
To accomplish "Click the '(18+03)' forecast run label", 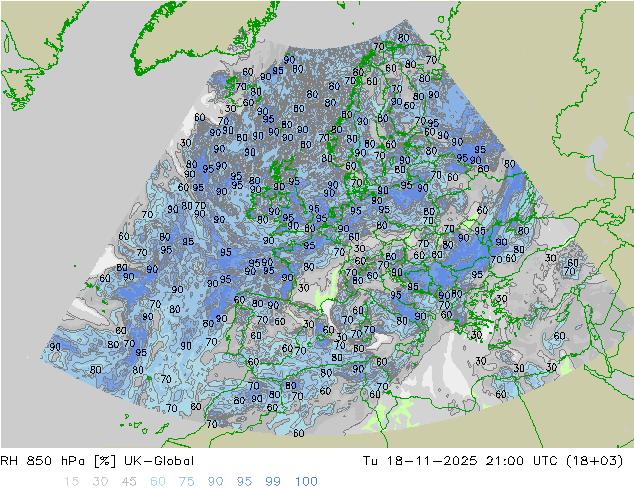I will 594,461.
